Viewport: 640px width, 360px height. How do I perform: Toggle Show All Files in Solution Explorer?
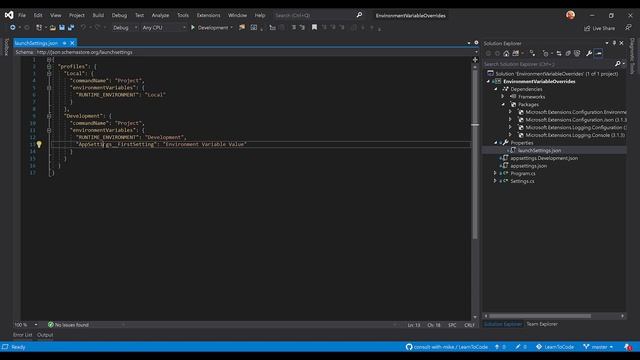(577, 53)
